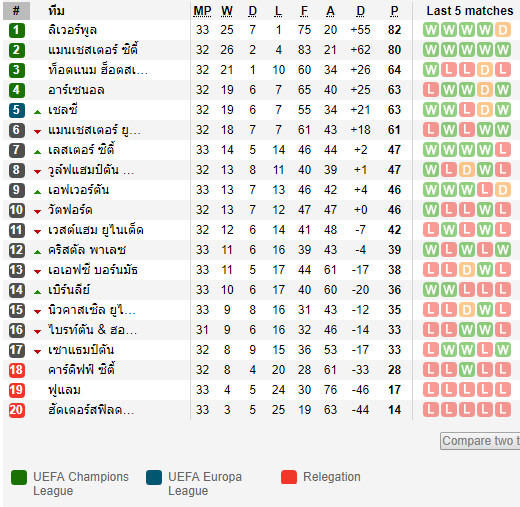Click the last L icon in rank 19 row
520x507 pixels.
(x=503, y=390)
